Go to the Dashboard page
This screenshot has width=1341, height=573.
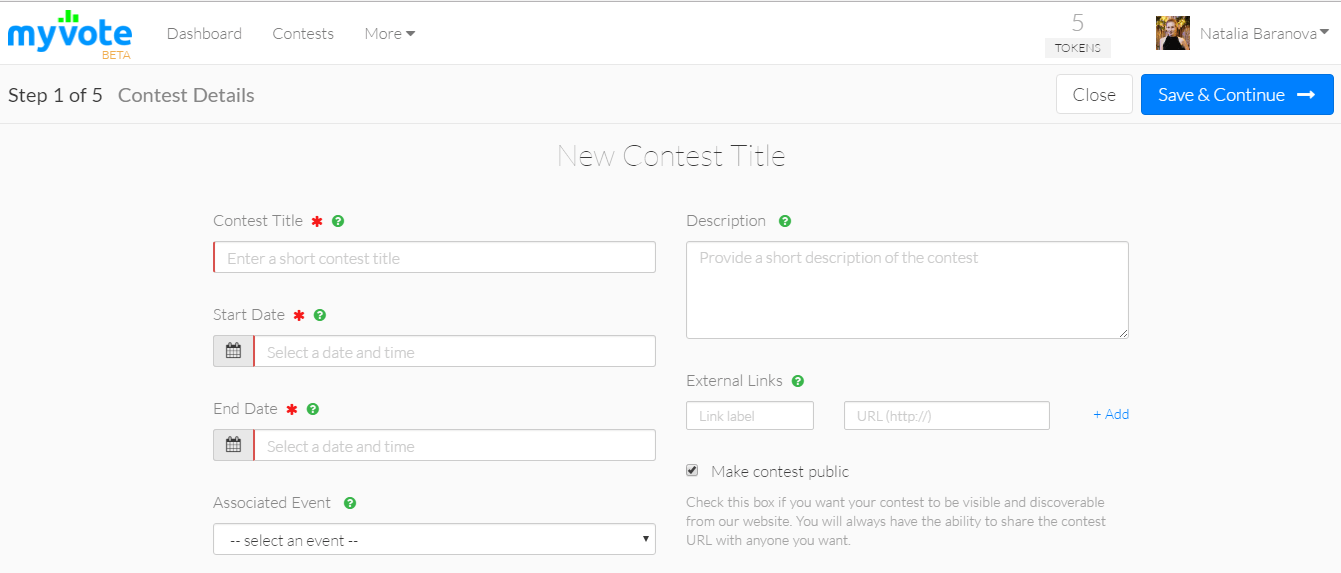pyautogui.click(x=204, y=34)
